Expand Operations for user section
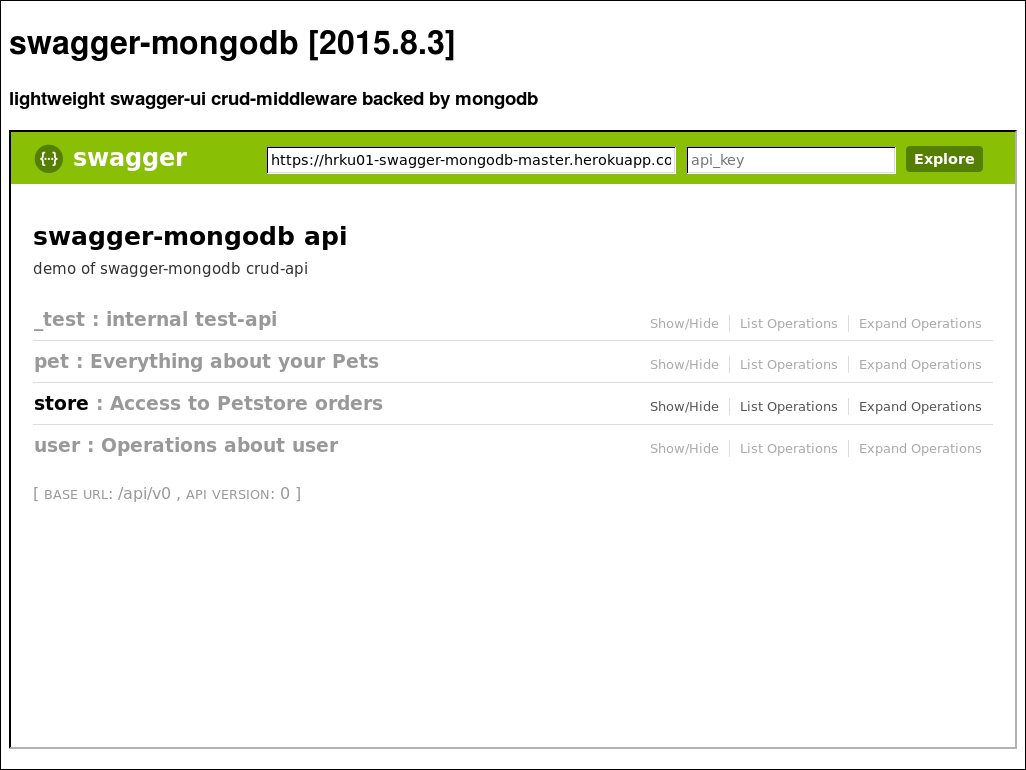This screenshot has height=770, width=1026. (x=920, y=448)
